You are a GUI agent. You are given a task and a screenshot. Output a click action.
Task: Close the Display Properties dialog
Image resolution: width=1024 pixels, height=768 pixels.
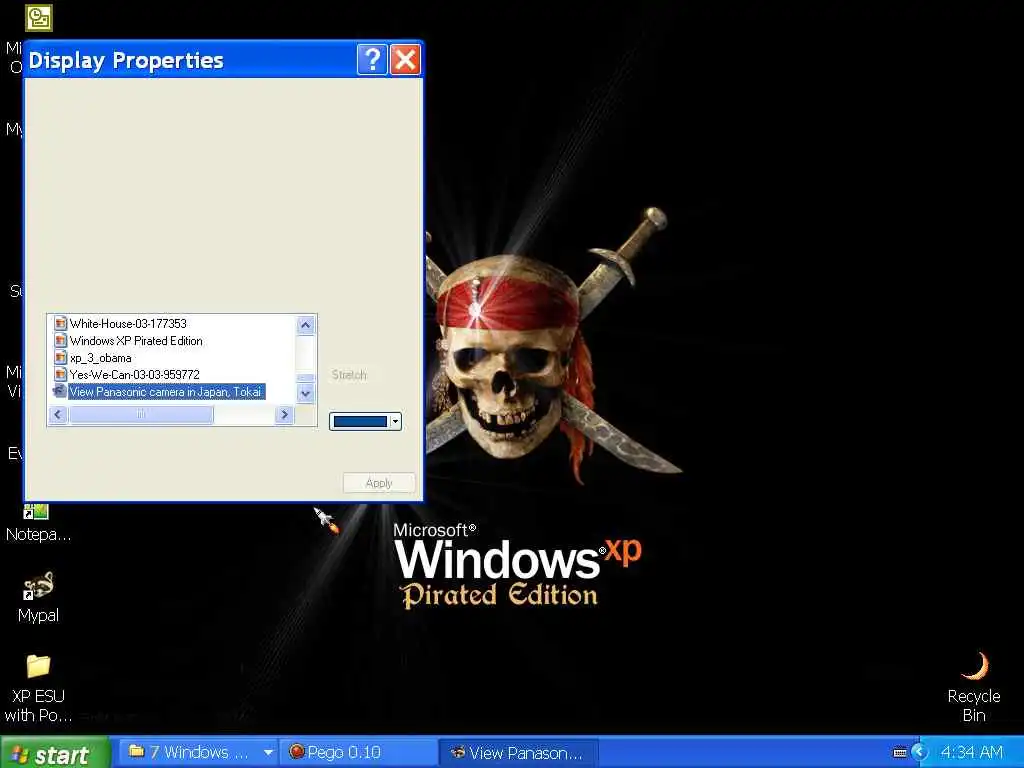(406, 60)
